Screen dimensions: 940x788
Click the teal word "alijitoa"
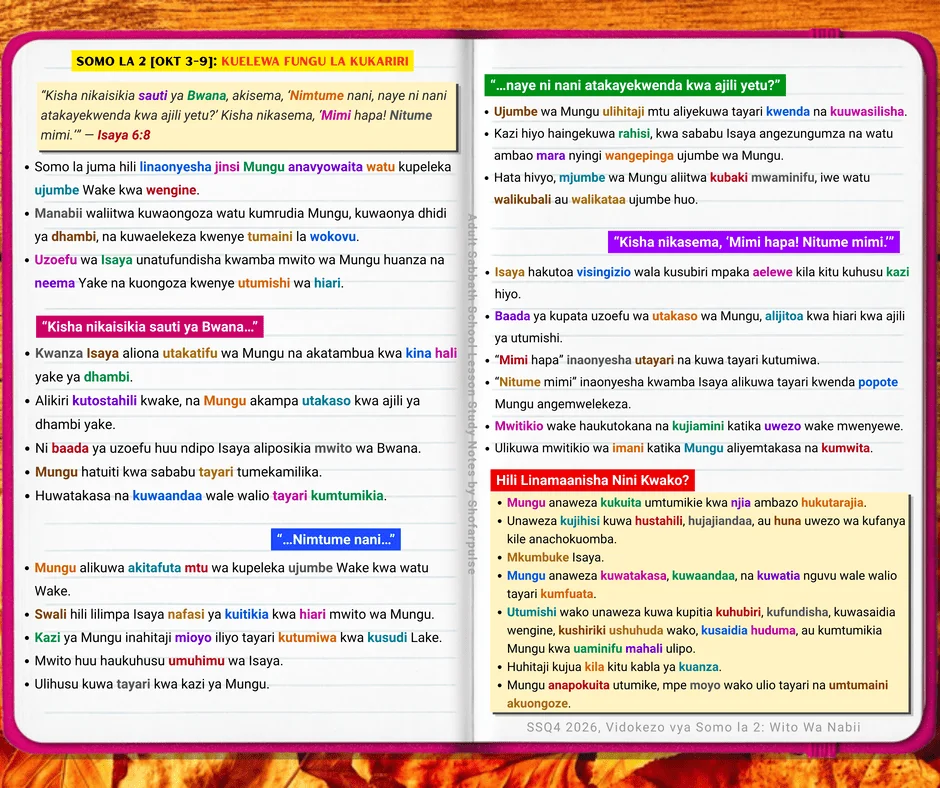[784, 316]
